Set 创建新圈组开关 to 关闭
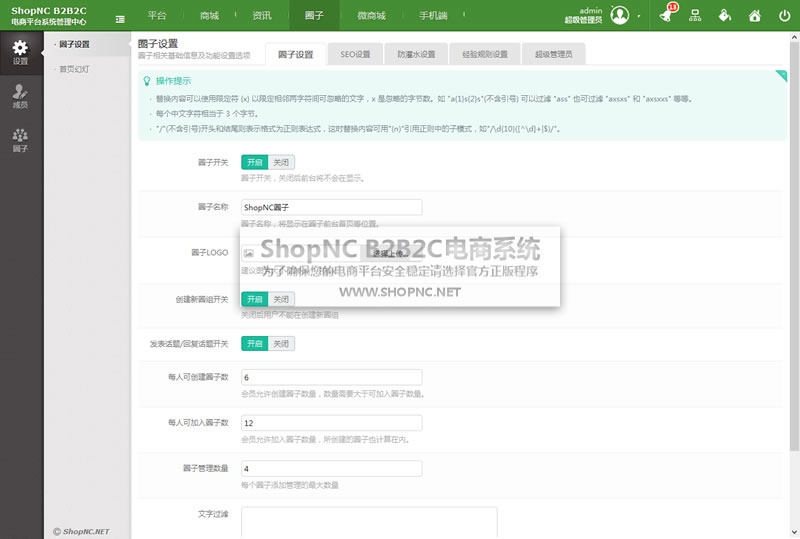 281,299
